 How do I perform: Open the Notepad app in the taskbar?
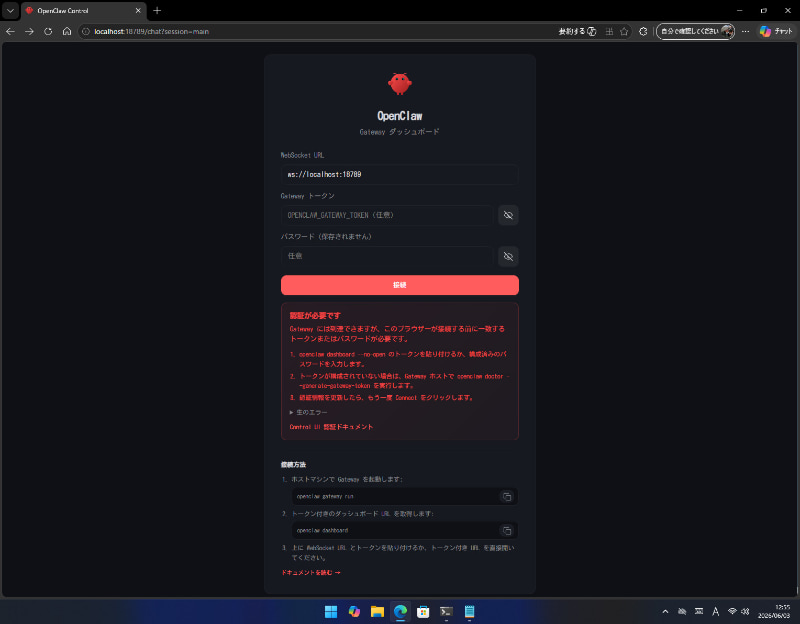[469, 611]
